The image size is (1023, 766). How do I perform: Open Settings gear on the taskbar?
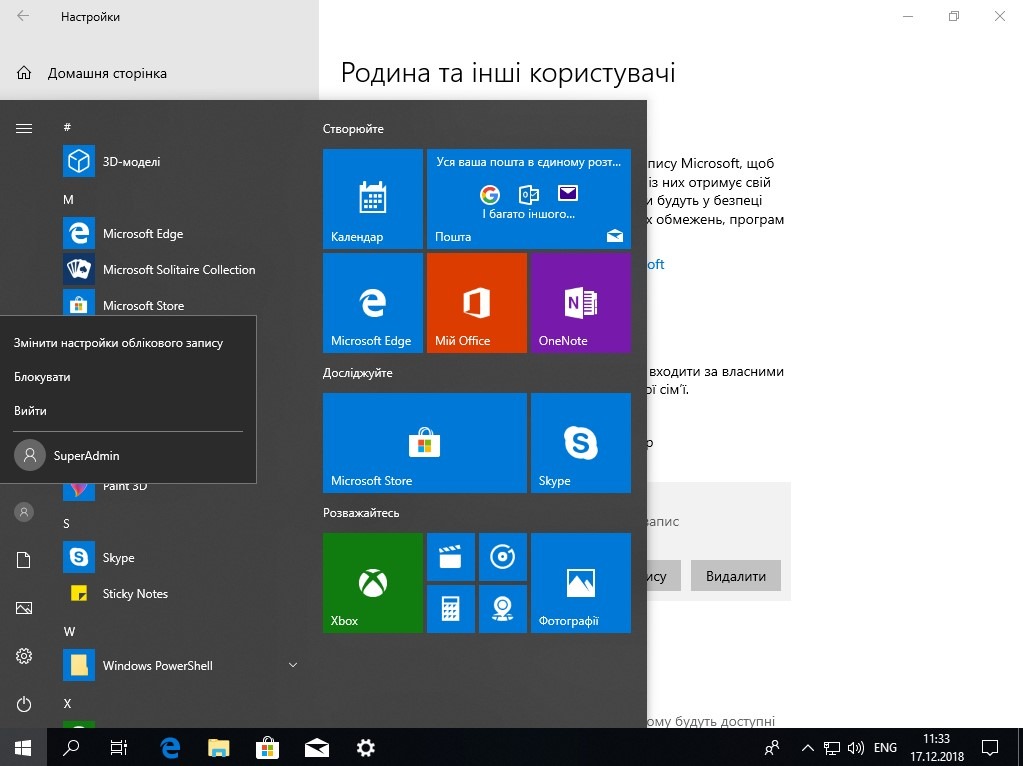click(365, 747)
